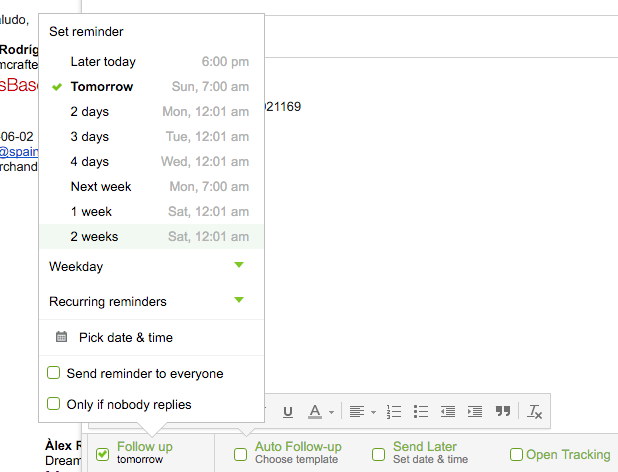Select the Later today reminder

pos(103,62)
